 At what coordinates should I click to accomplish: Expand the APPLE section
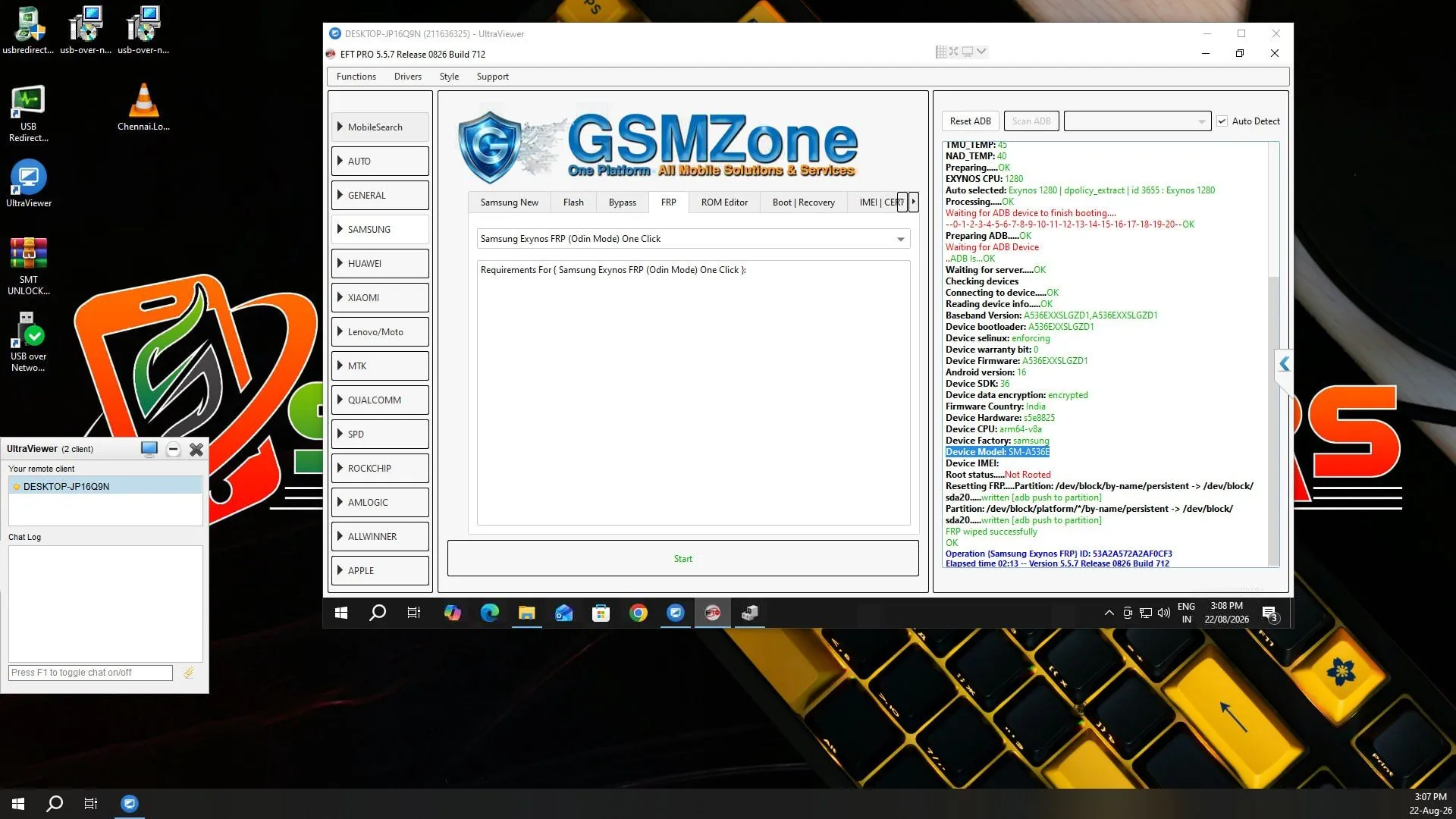[x=380, y=571]
